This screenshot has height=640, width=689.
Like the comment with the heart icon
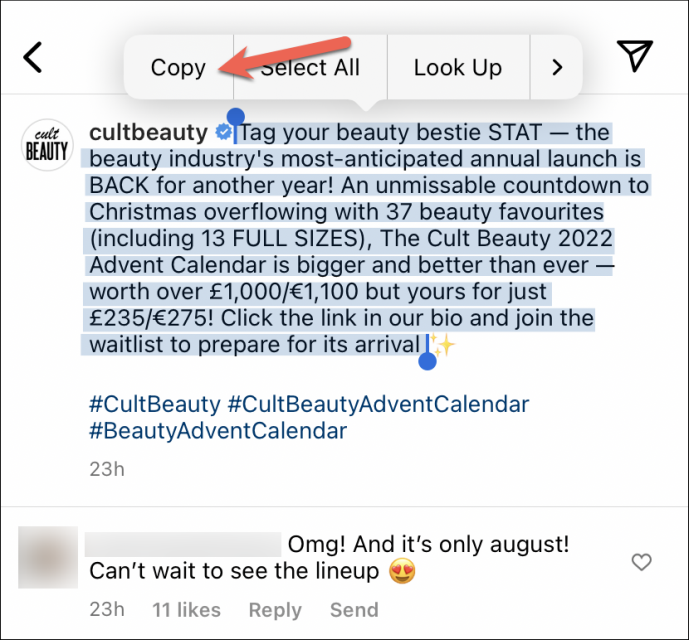(641, 562)
